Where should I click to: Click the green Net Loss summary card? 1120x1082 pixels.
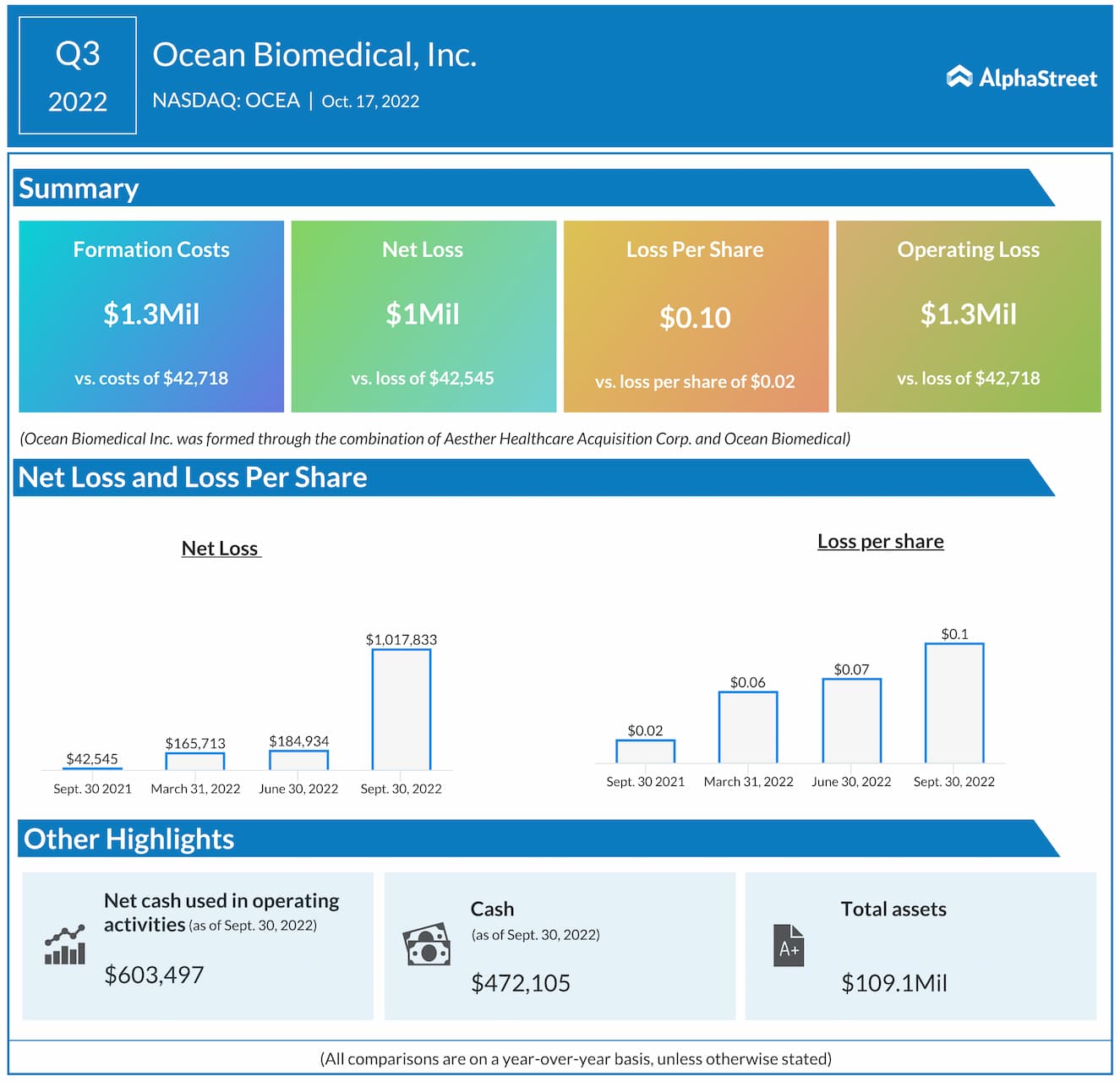(x=423, y=316)
